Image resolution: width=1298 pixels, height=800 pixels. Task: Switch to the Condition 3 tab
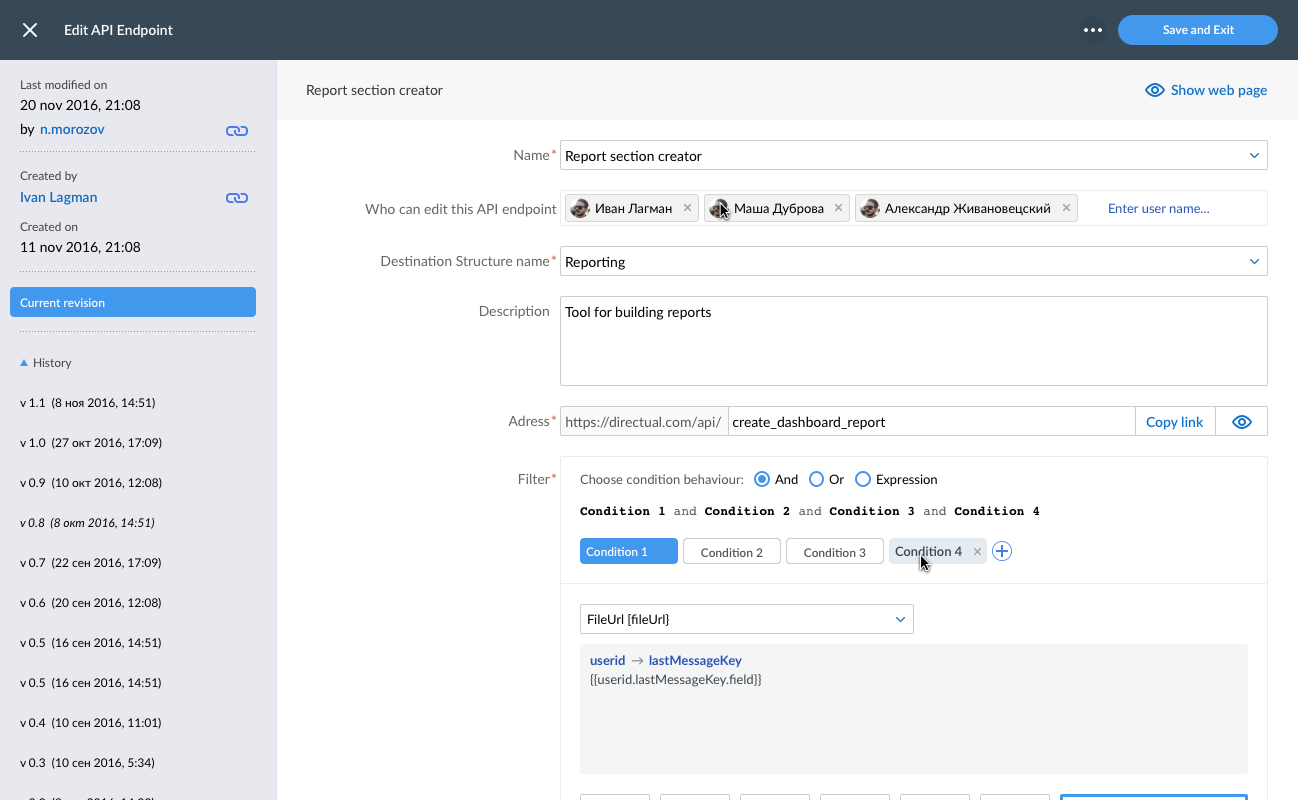[x=835, y=551]
